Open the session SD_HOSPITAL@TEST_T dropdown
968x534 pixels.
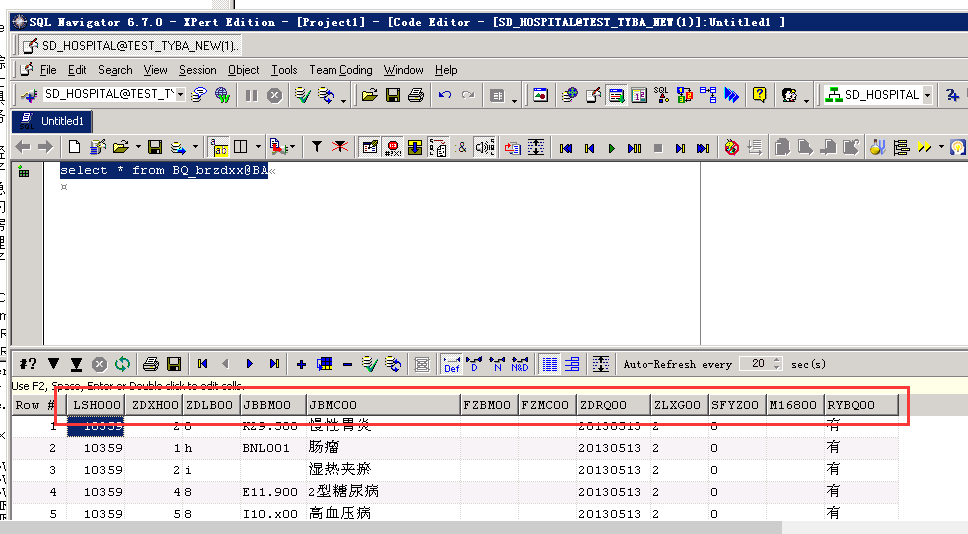coord(180,94)
